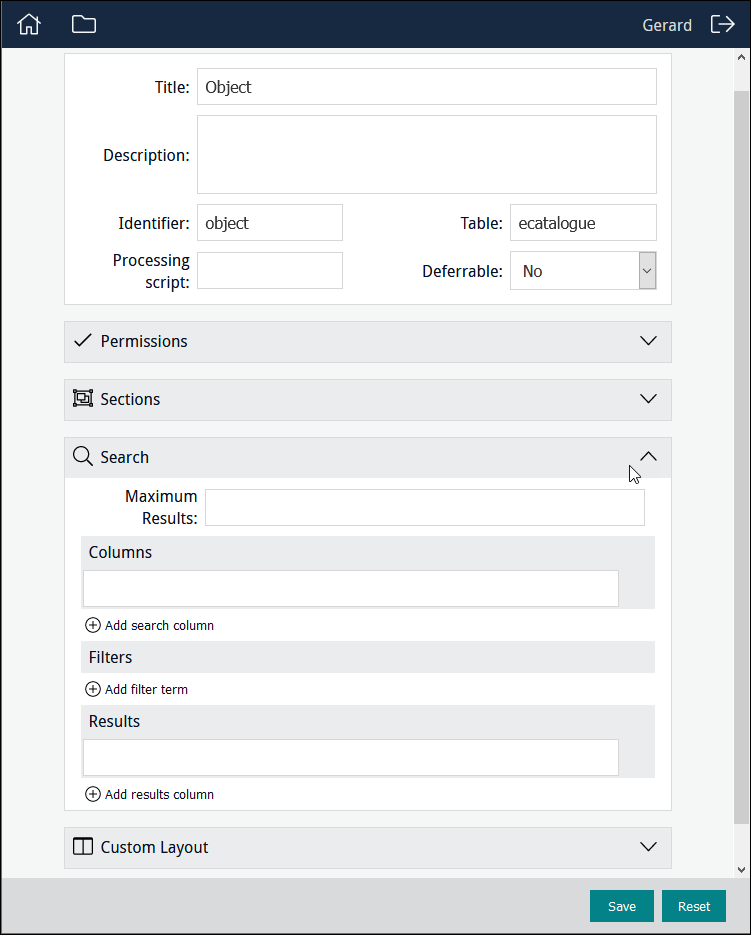751x935 pixels.
Task: Click the plus icon for search column
Action: tap(93, 625)
